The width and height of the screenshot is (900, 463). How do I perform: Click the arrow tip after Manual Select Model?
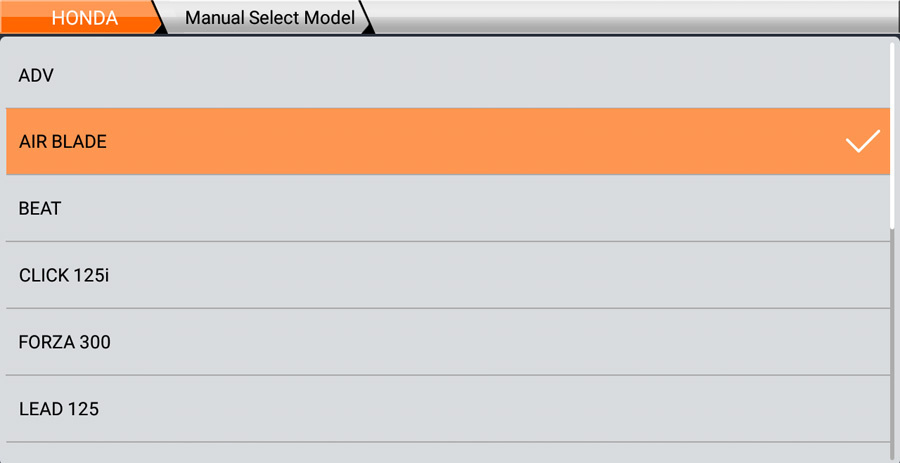coord(366,18)
